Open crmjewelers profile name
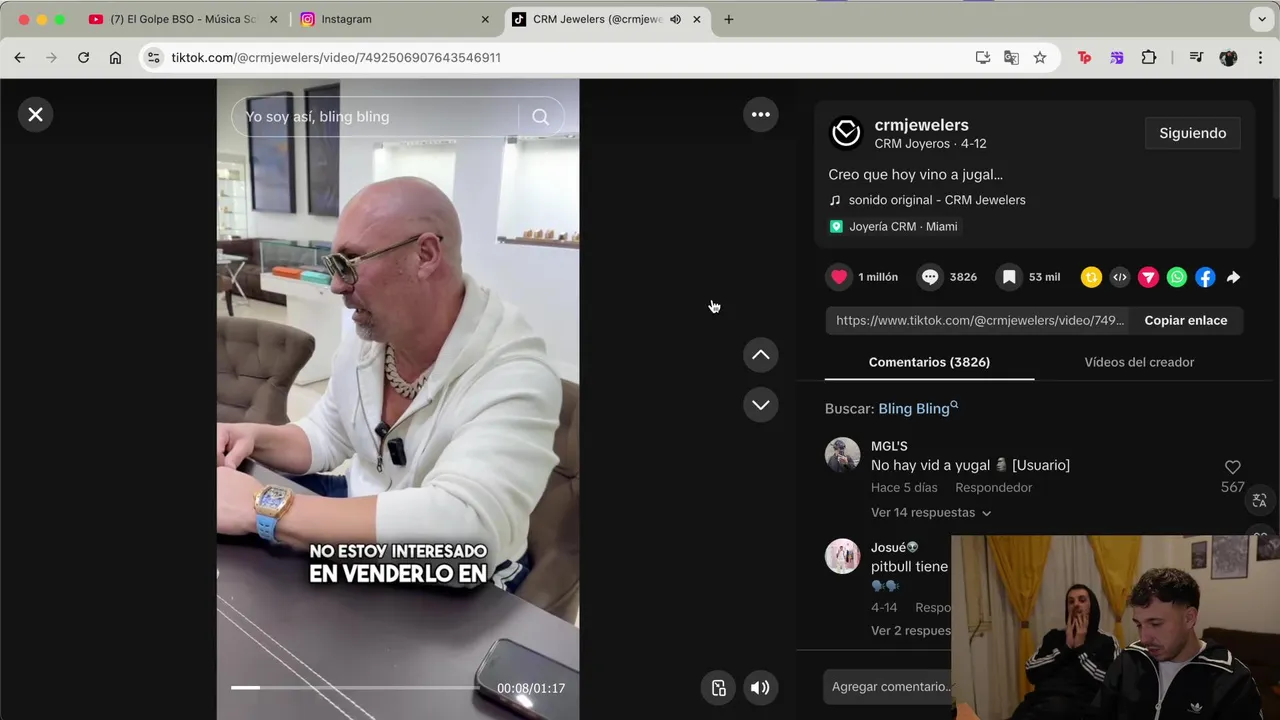Screen dimensions: 1280x720 921,125
